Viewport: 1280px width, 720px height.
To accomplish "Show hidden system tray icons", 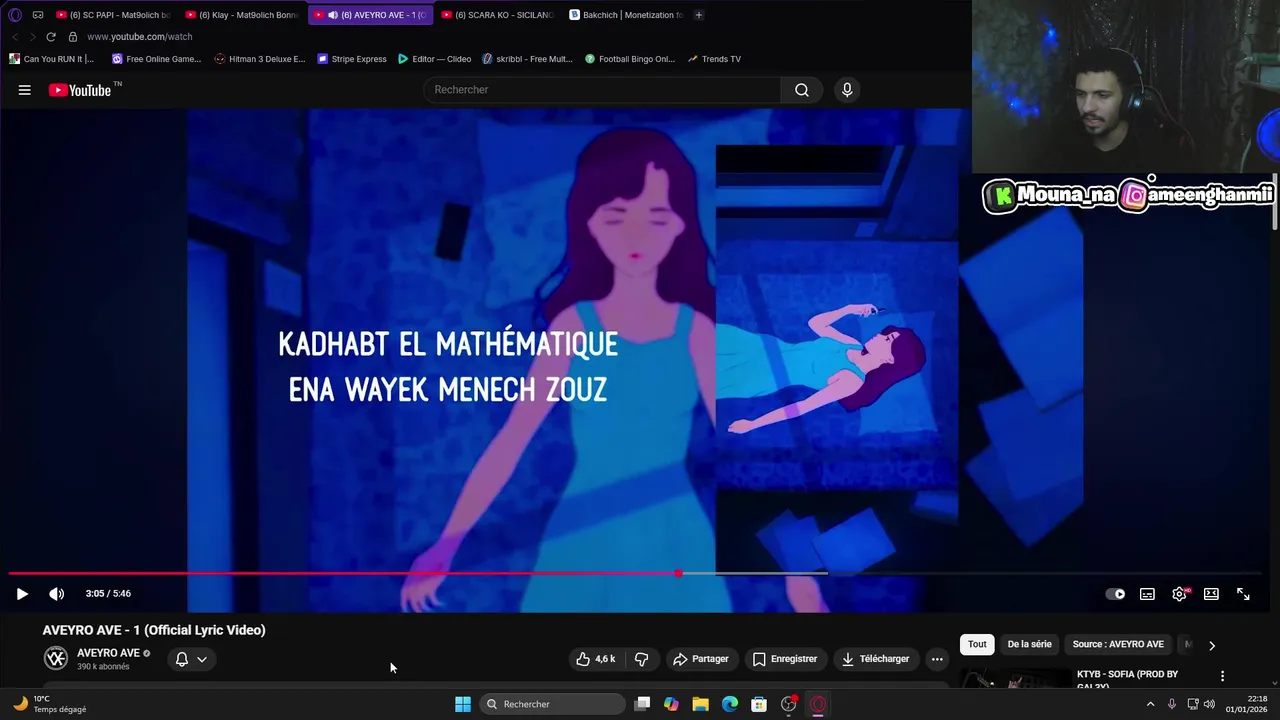I will point(1150,704).
